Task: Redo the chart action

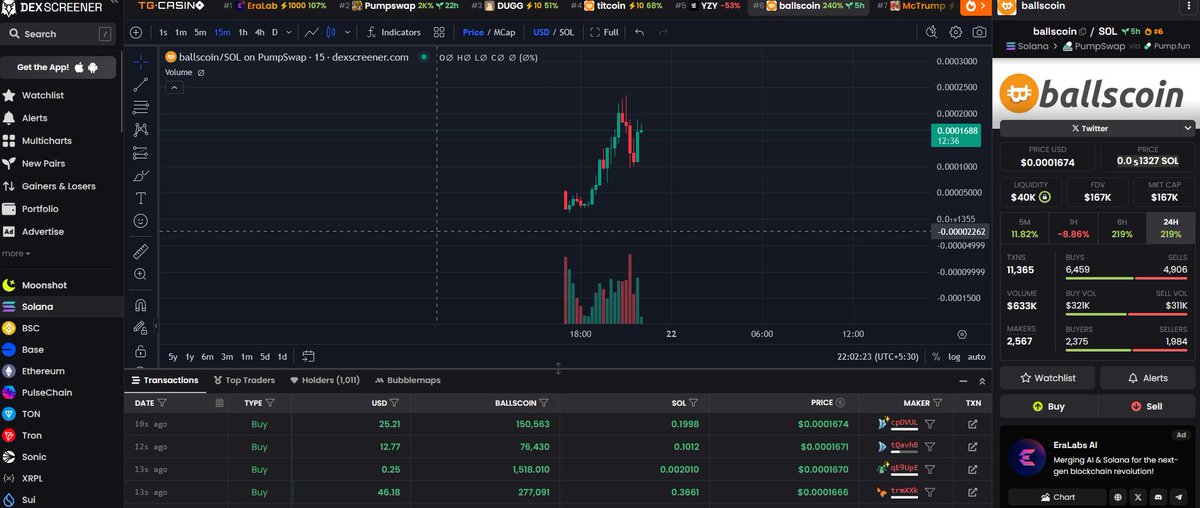Action: tap(665, 32)
